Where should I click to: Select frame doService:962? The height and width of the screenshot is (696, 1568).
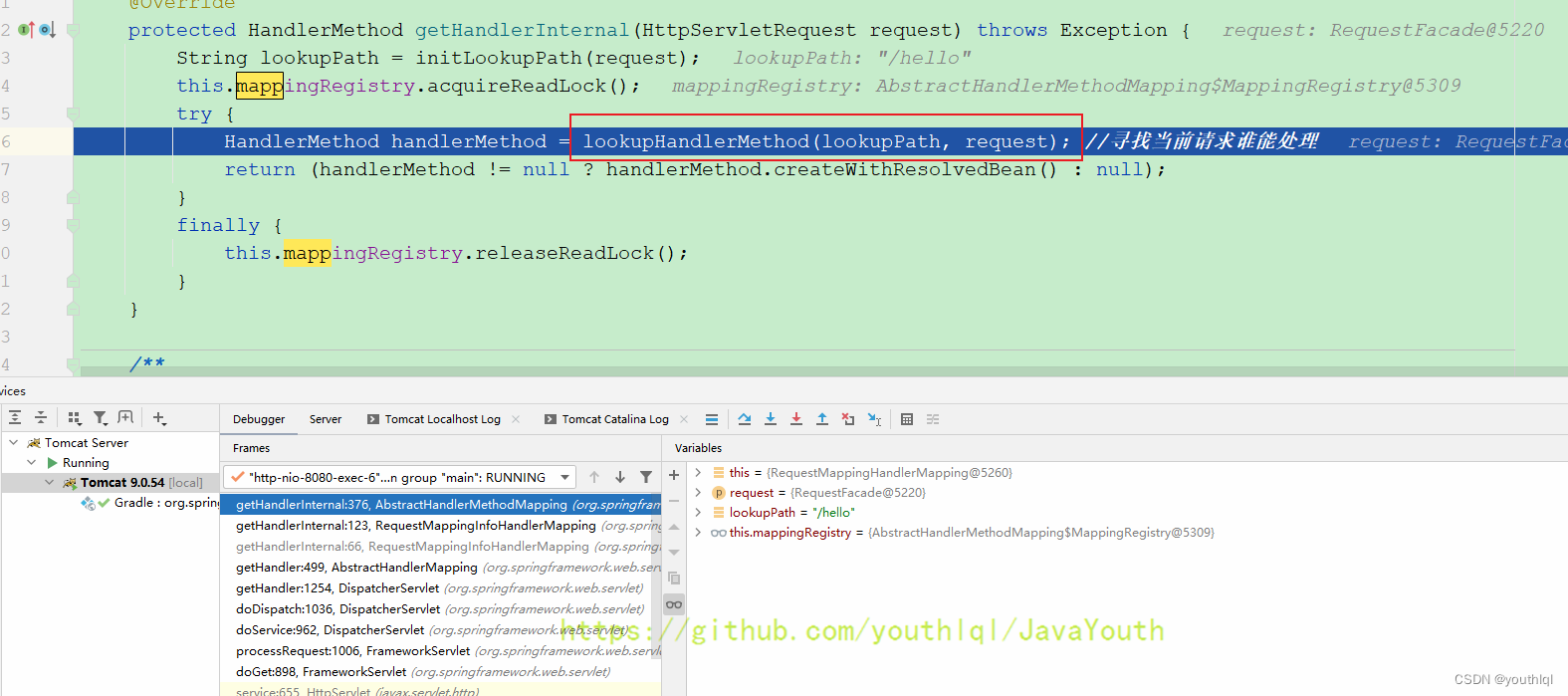[441, 629]
